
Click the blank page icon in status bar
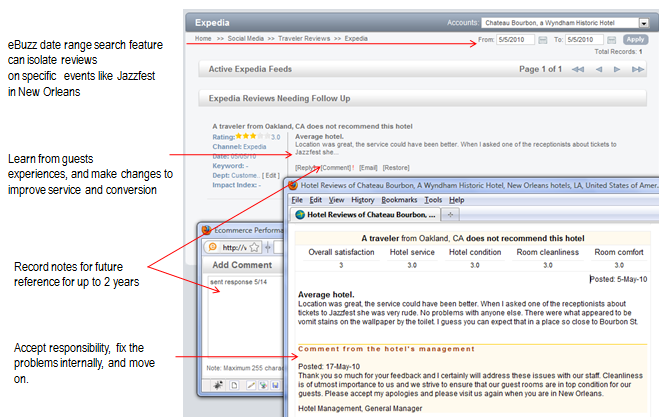coord(234,385)
